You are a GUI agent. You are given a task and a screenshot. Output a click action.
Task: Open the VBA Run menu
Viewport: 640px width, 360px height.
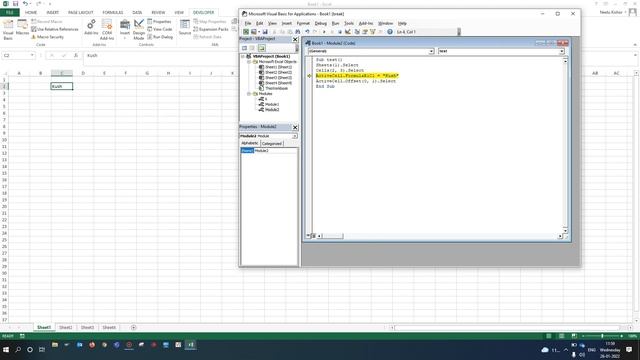[335, 24]
